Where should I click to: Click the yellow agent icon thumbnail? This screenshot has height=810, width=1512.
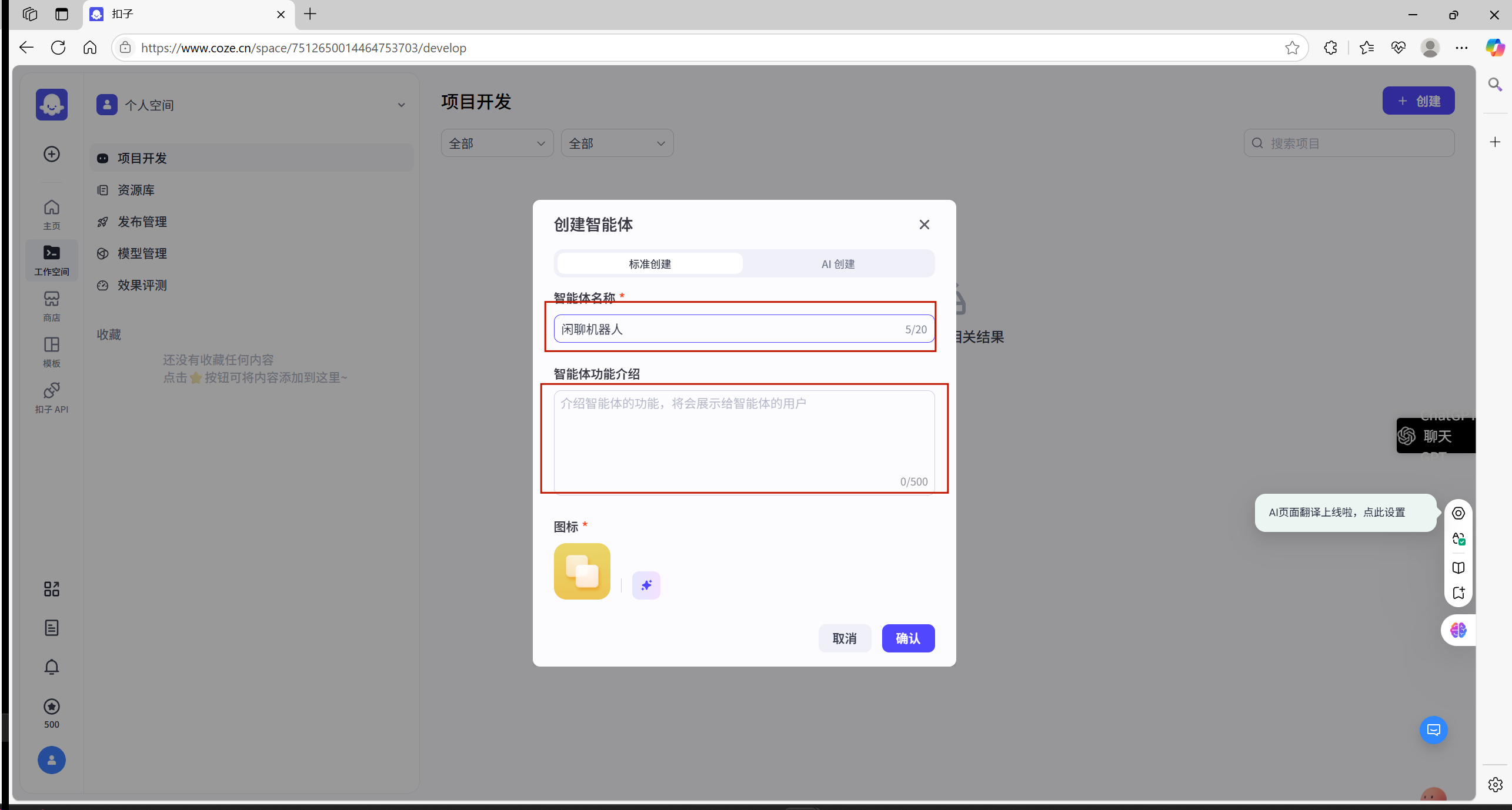[x=582, y=571]
